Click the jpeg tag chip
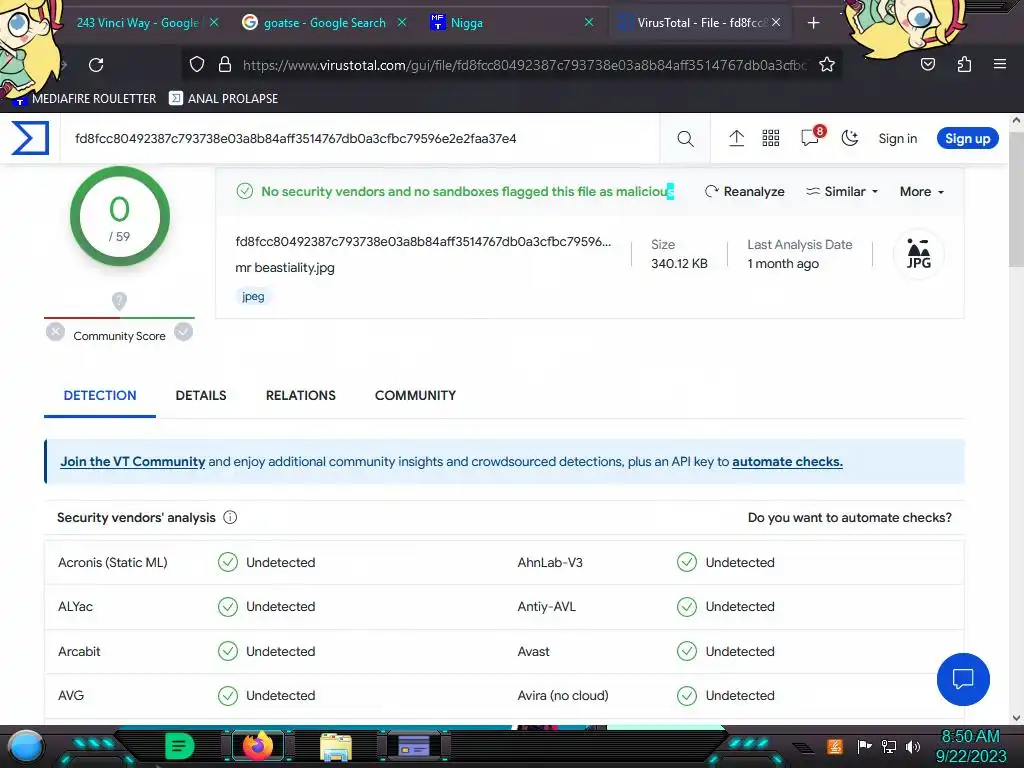Image resolution: width=1024 pixels, height=768 pixels. pos(253,296)
